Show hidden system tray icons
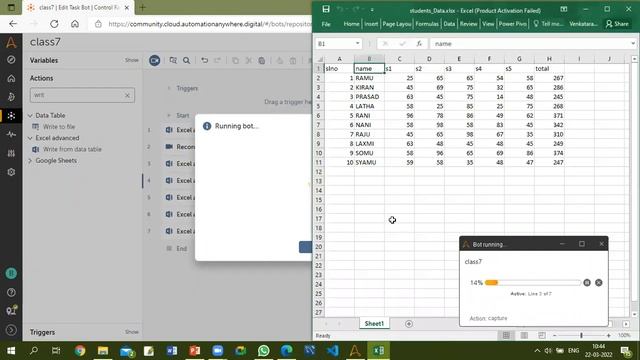Image resolution: width=640 pixels, height=360 pixels. pos(537,351)
